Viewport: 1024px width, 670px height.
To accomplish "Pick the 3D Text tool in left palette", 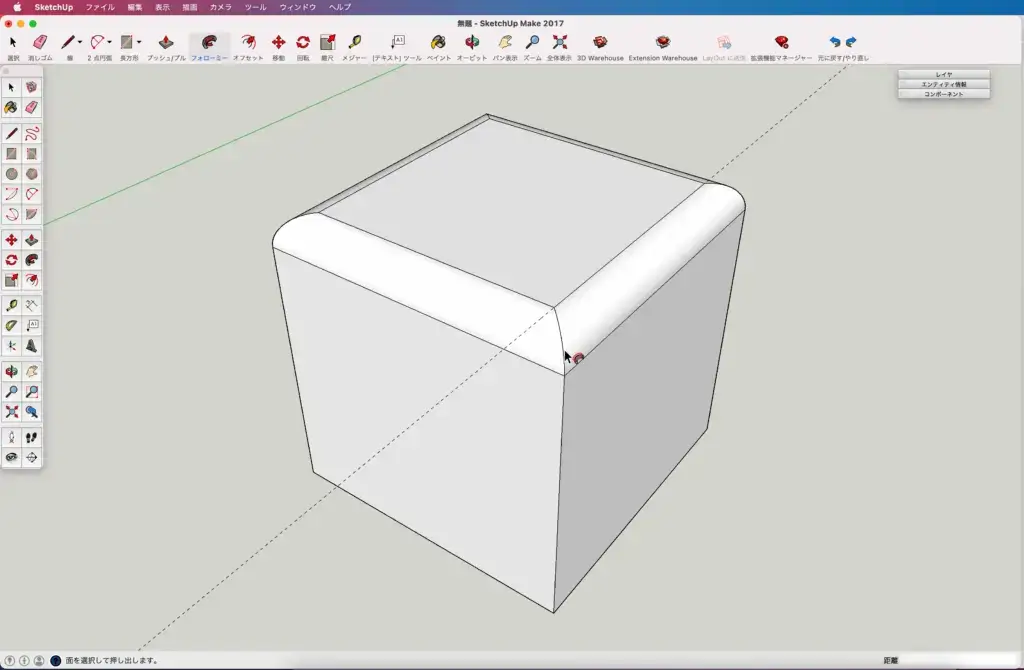I will pyautogui.click(x=31, y=345).
